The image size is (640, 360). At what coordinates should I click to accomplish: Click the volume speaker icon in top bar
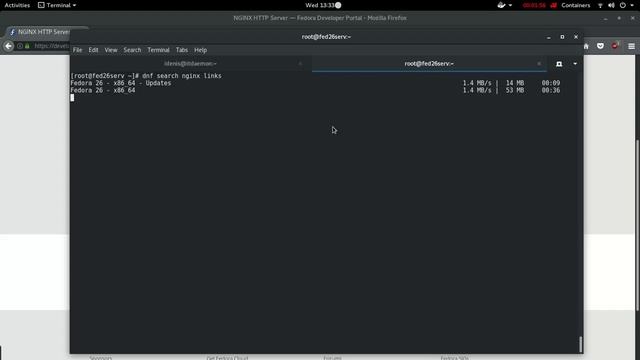[611, 5]
